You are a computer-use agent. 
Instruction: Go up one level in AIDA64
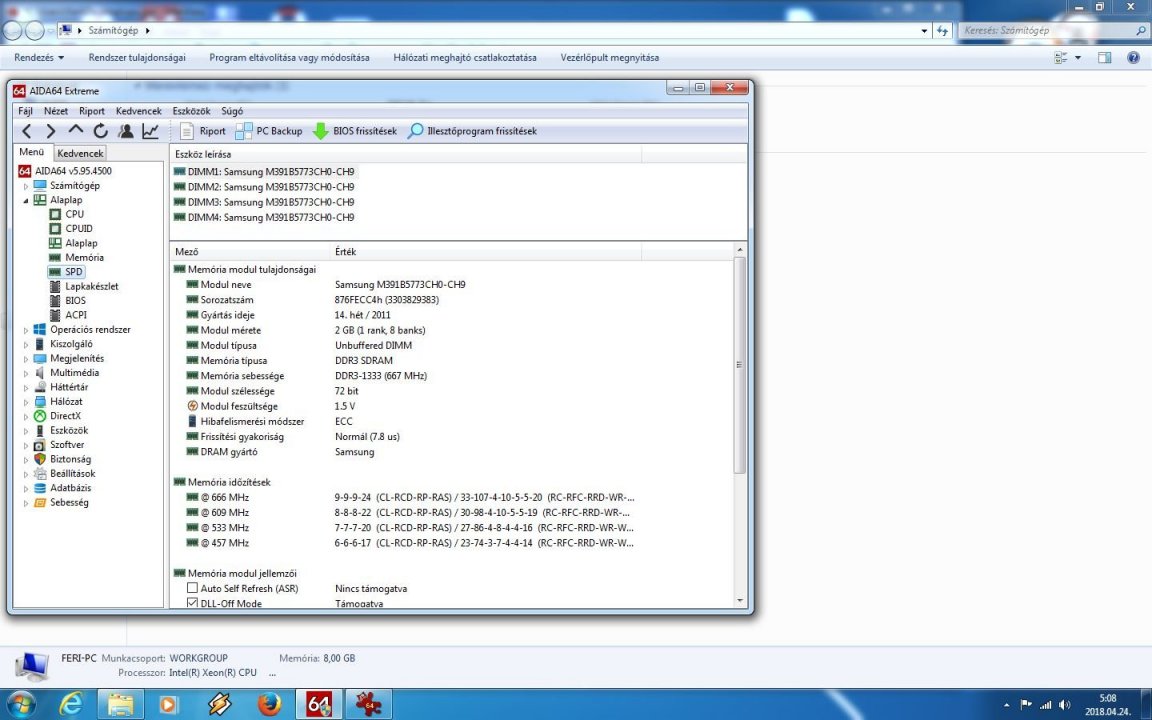click(x=76, y=131)
